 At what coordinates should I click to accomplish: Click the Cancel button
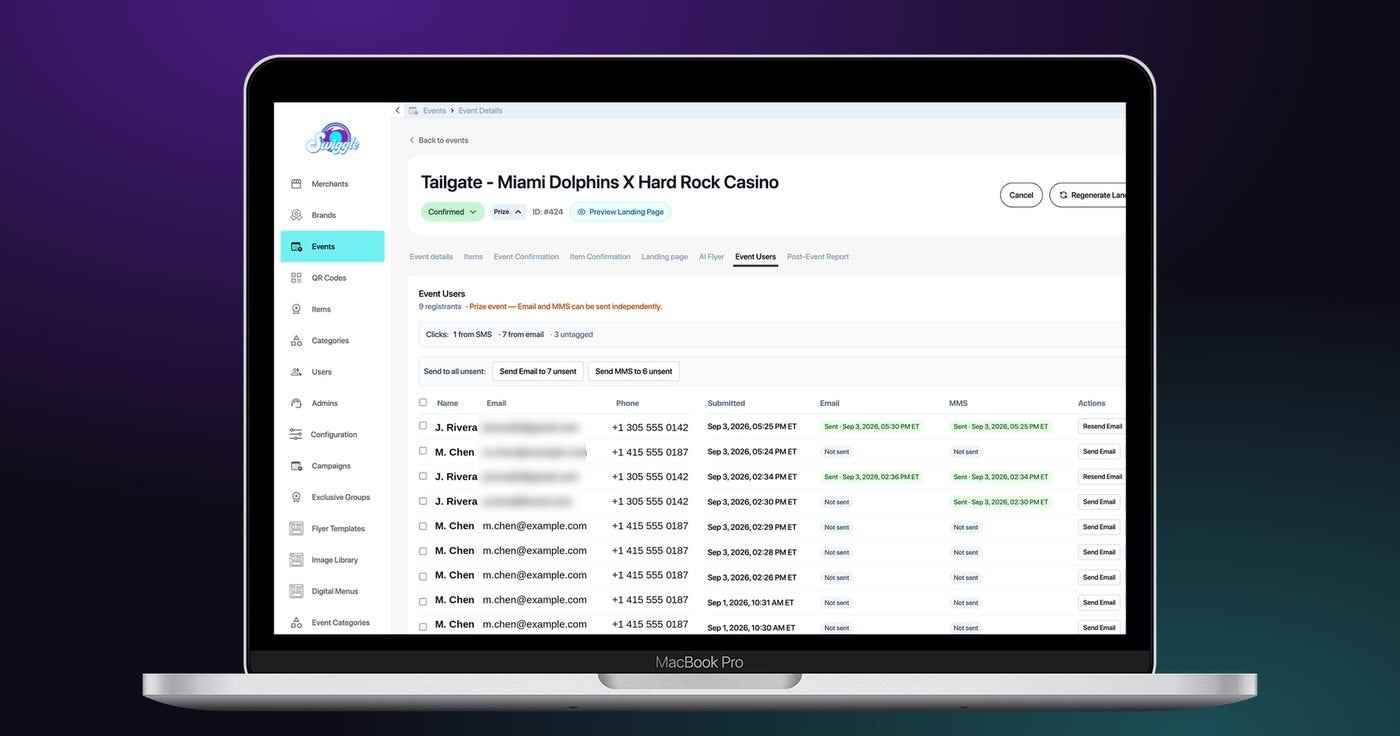[x=1021, y=195]
